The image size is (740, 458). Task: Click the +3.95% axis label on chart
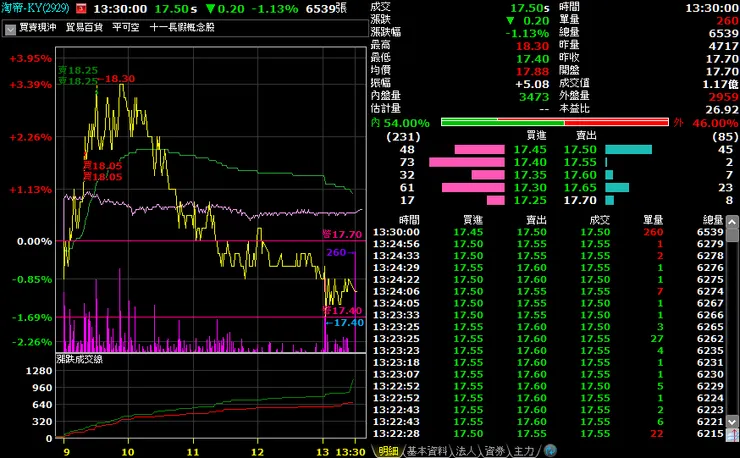(x=31, y=59)
